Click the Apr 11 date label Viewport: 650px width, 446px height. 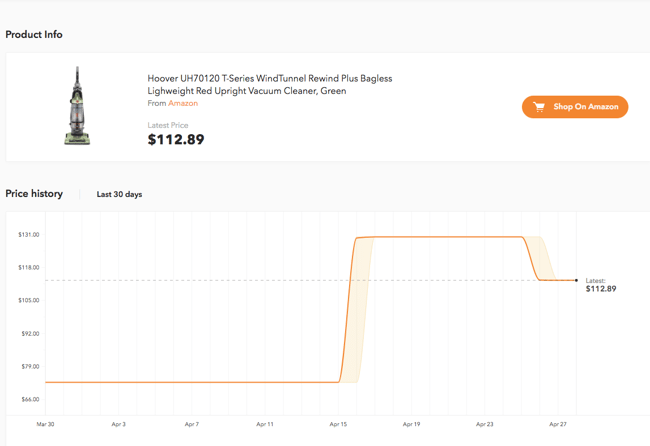(265, 424)
